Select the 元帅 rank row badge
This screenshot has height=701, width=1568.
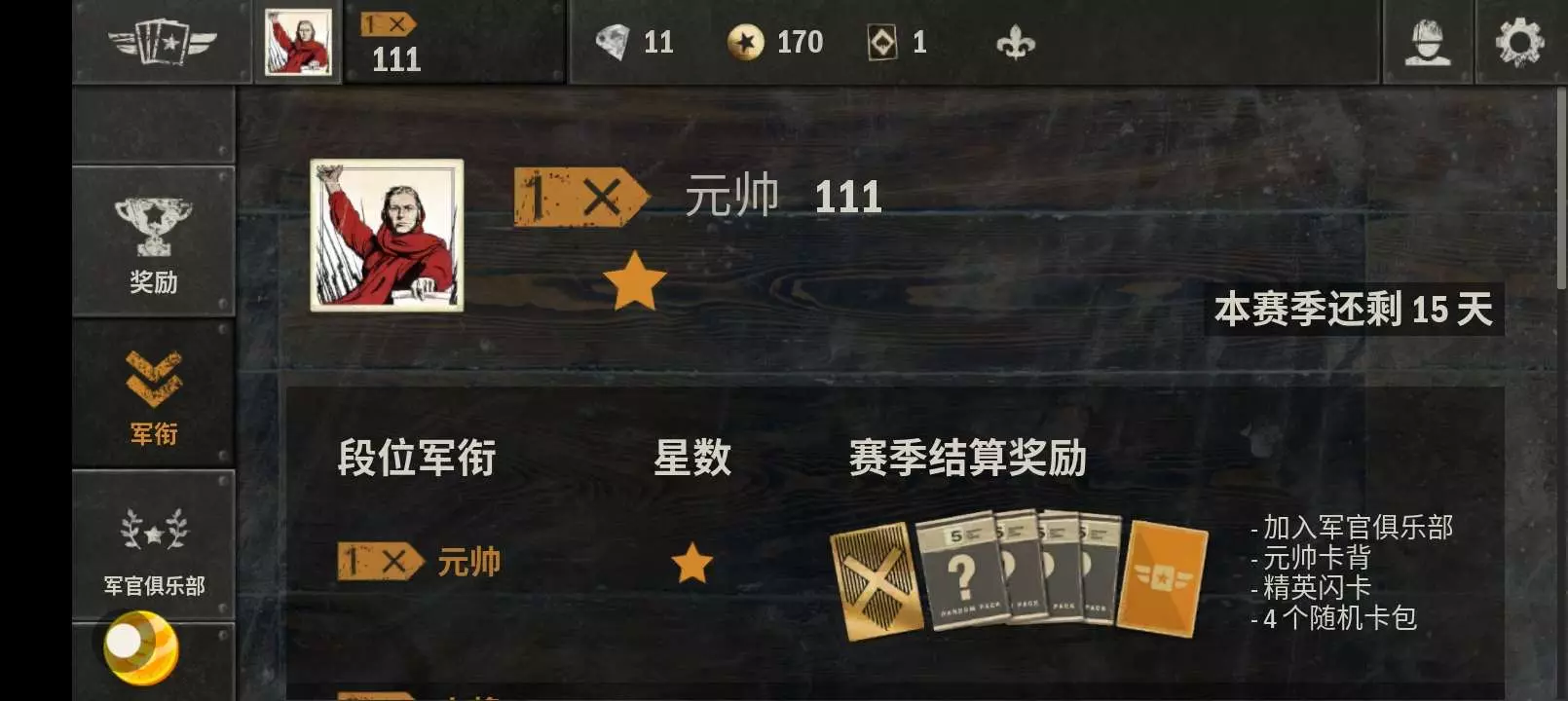[x=381, y=561]
